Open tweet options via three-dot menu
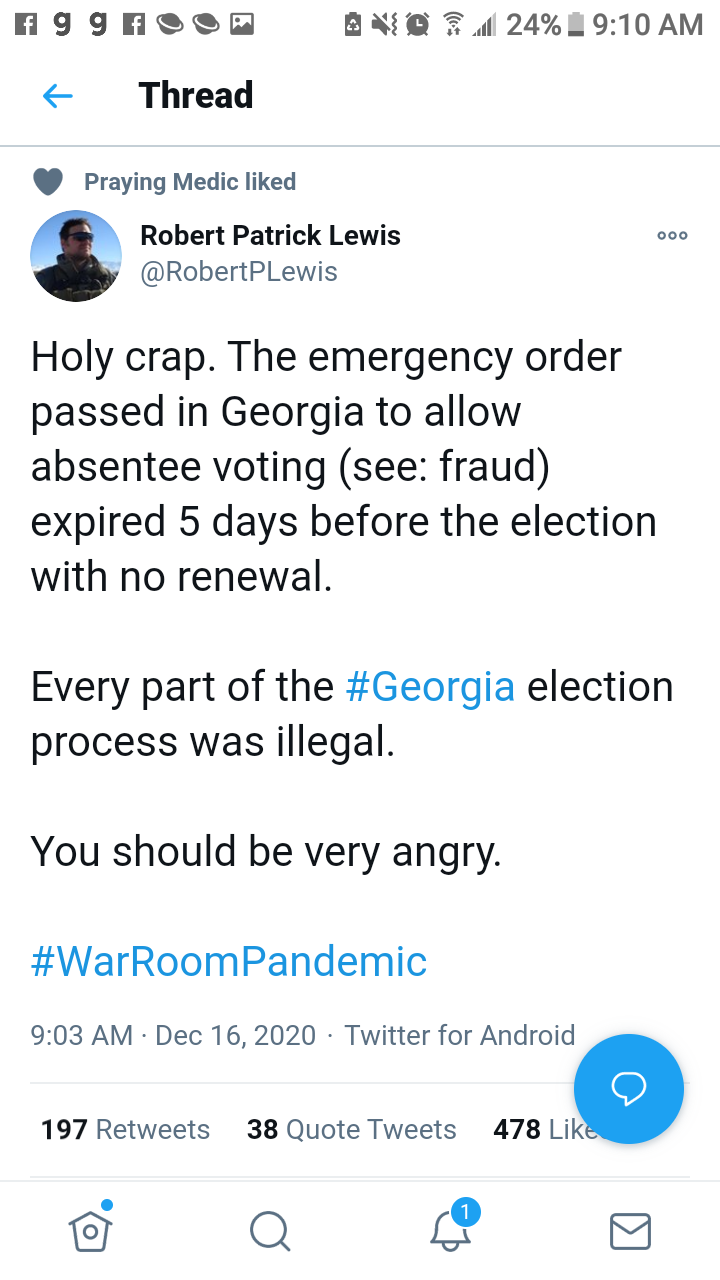720x1280 pixels. point(672,236)
